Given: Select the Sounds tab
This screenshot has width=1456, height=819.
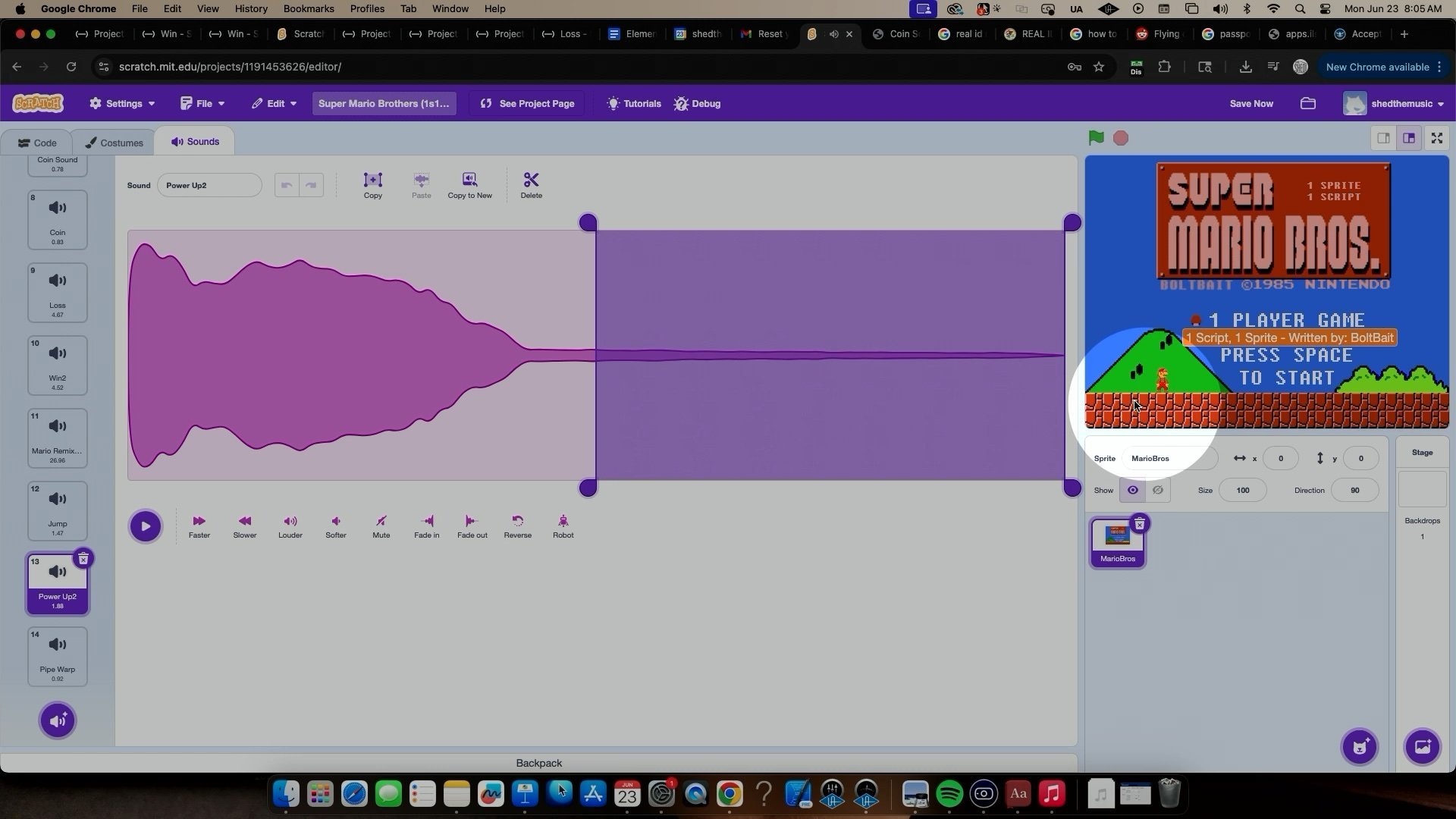Looking at the screenshot, I should 195,142.
